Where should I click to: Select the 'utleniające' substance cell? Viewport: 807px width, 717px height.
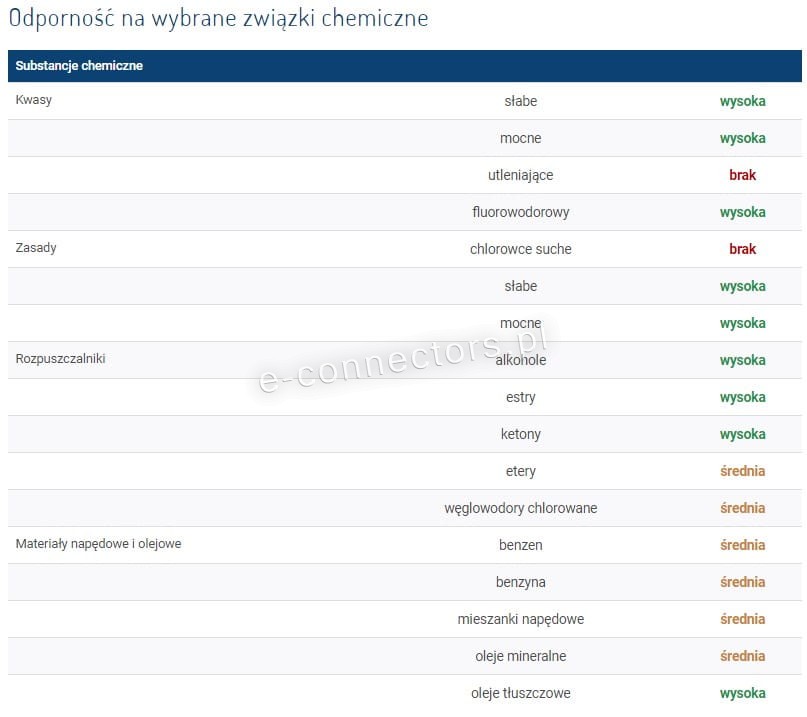click(520, 175)
